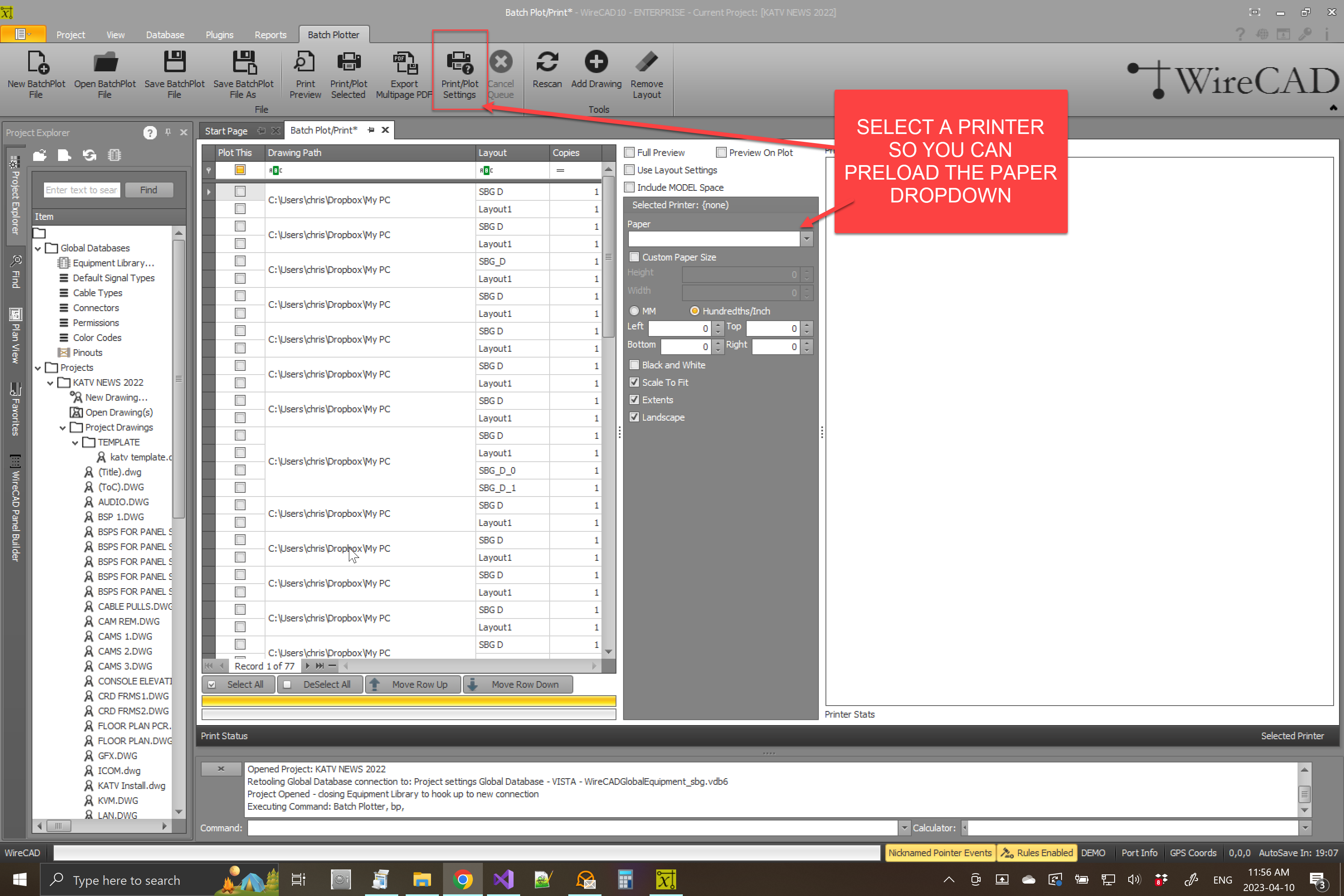Collapse Project Drawings folder
The height and width of the screenshot is (896, 1344).
coord(63,427)
